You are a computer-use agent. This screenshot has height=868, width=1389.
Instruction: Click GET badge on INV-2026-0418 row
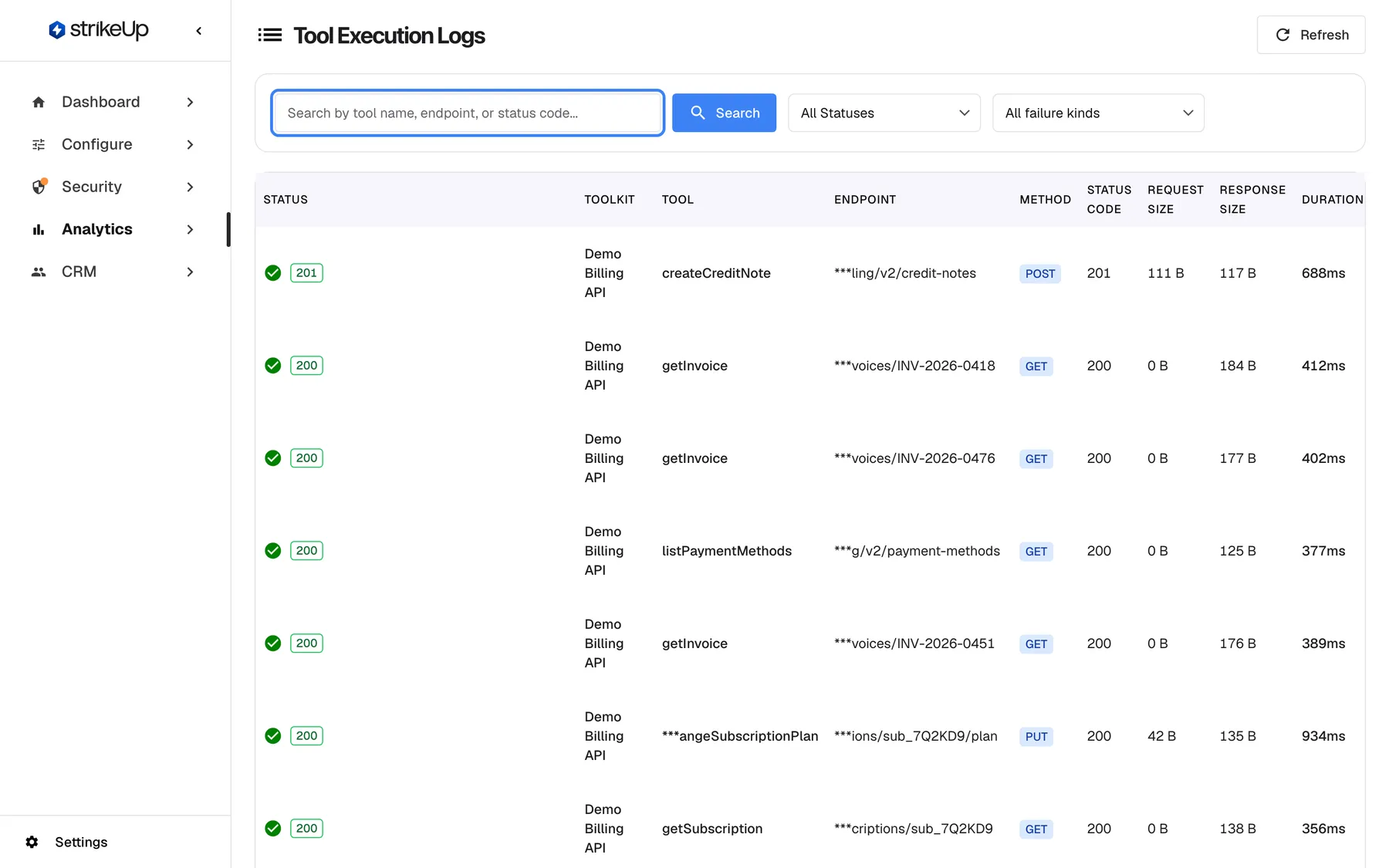(x=1036, y=366)
